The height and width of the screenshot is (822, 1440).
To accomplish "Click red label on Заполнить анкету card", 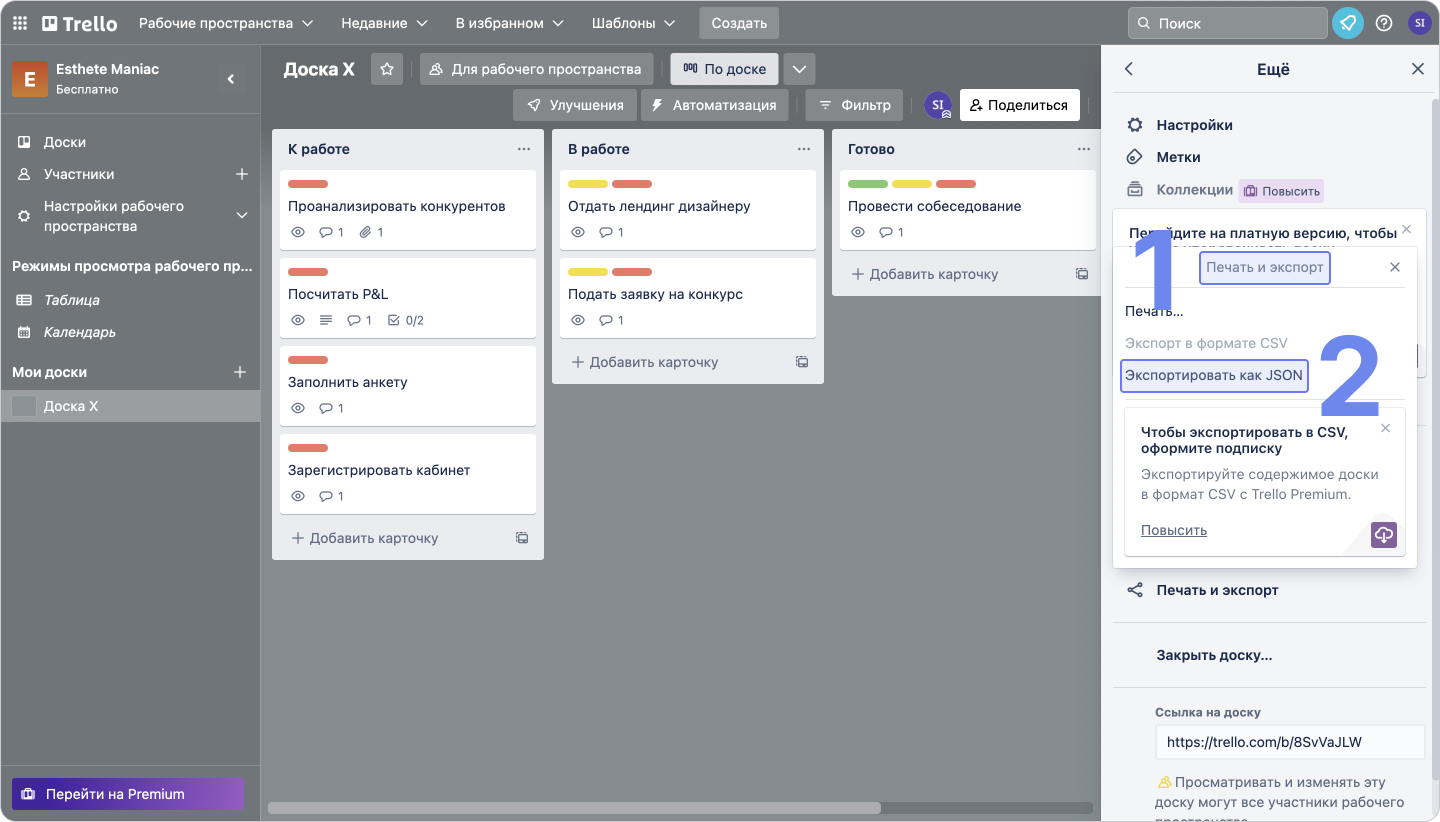I will (x=308, y=360).
